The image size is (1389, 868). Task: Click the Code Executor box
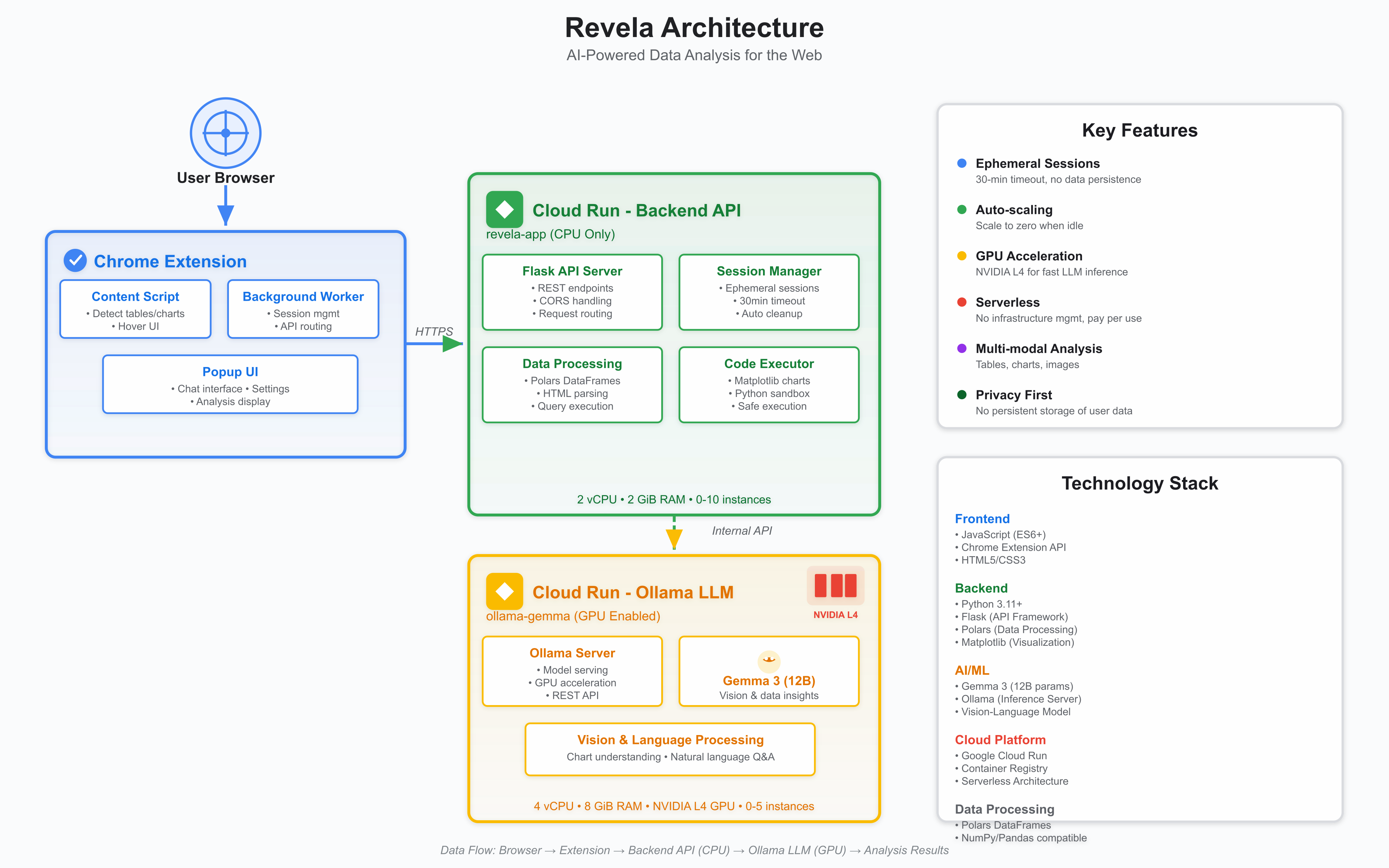click(768, 385)
